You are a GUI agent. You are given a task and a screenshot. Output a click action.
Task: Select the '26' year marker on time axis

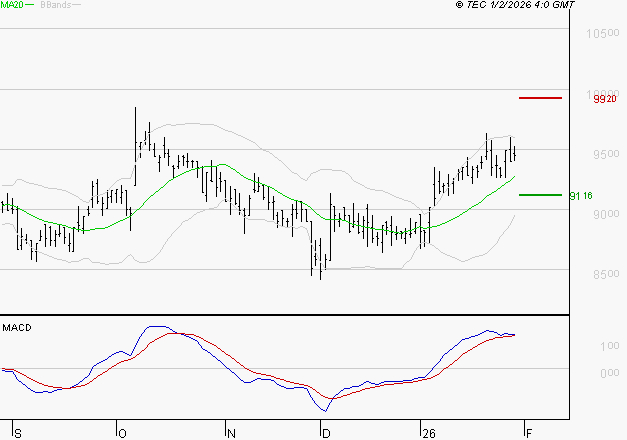coord(428,431)
